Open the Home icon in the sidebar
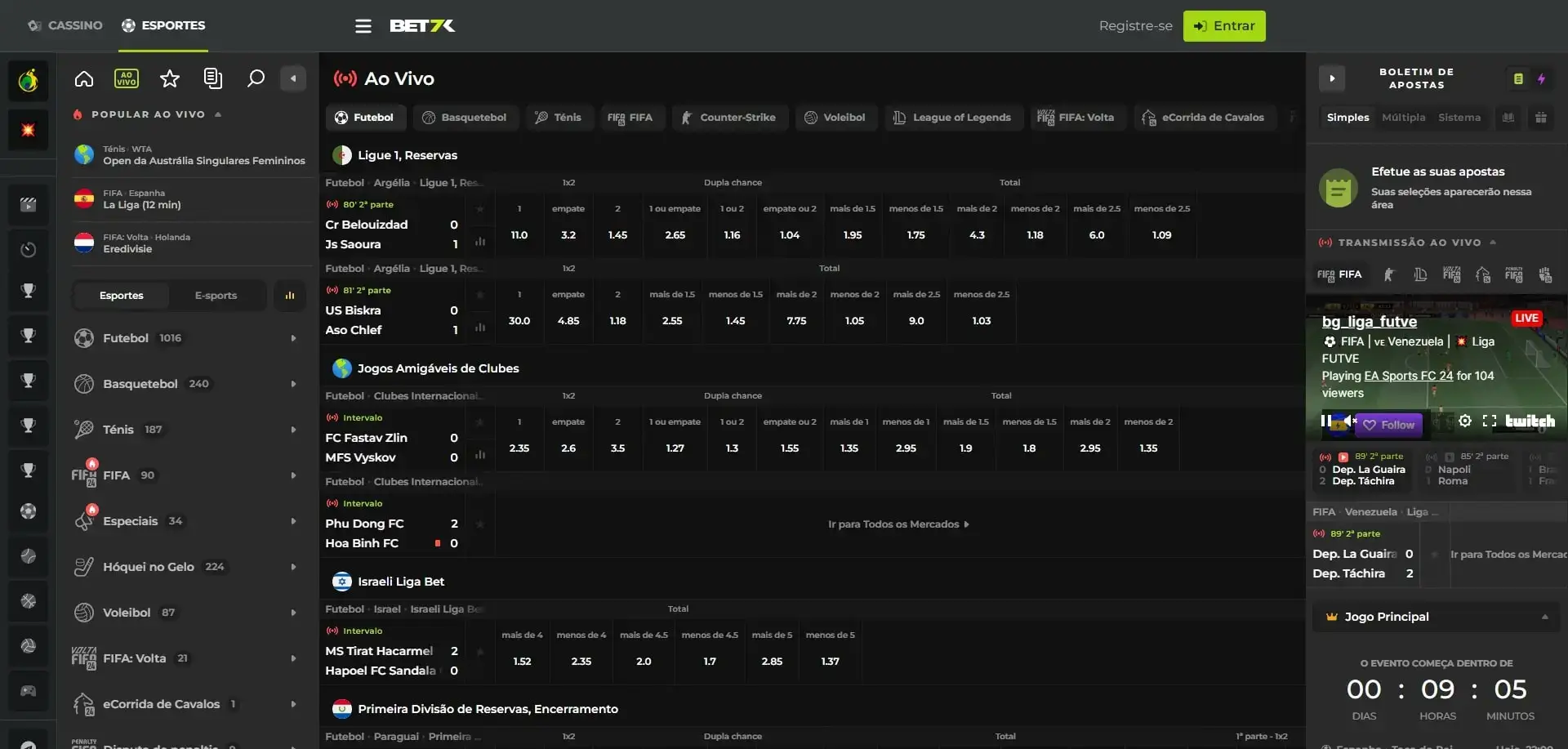The image size is (1568, 749). point(84,78)
